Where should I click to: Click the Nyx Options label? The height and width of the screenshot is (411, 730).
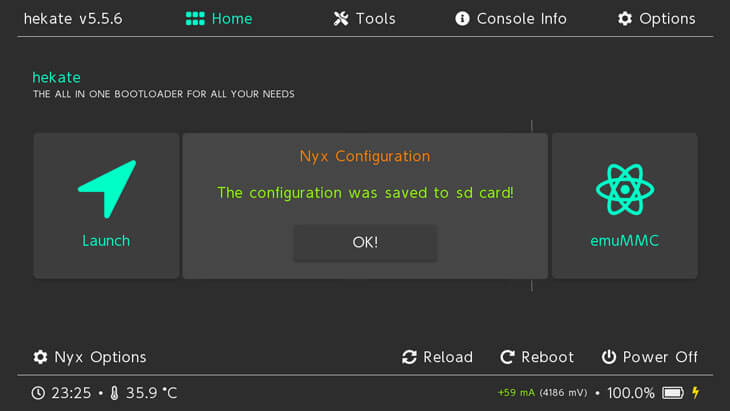pyautogui.click(x=100, y=357)
